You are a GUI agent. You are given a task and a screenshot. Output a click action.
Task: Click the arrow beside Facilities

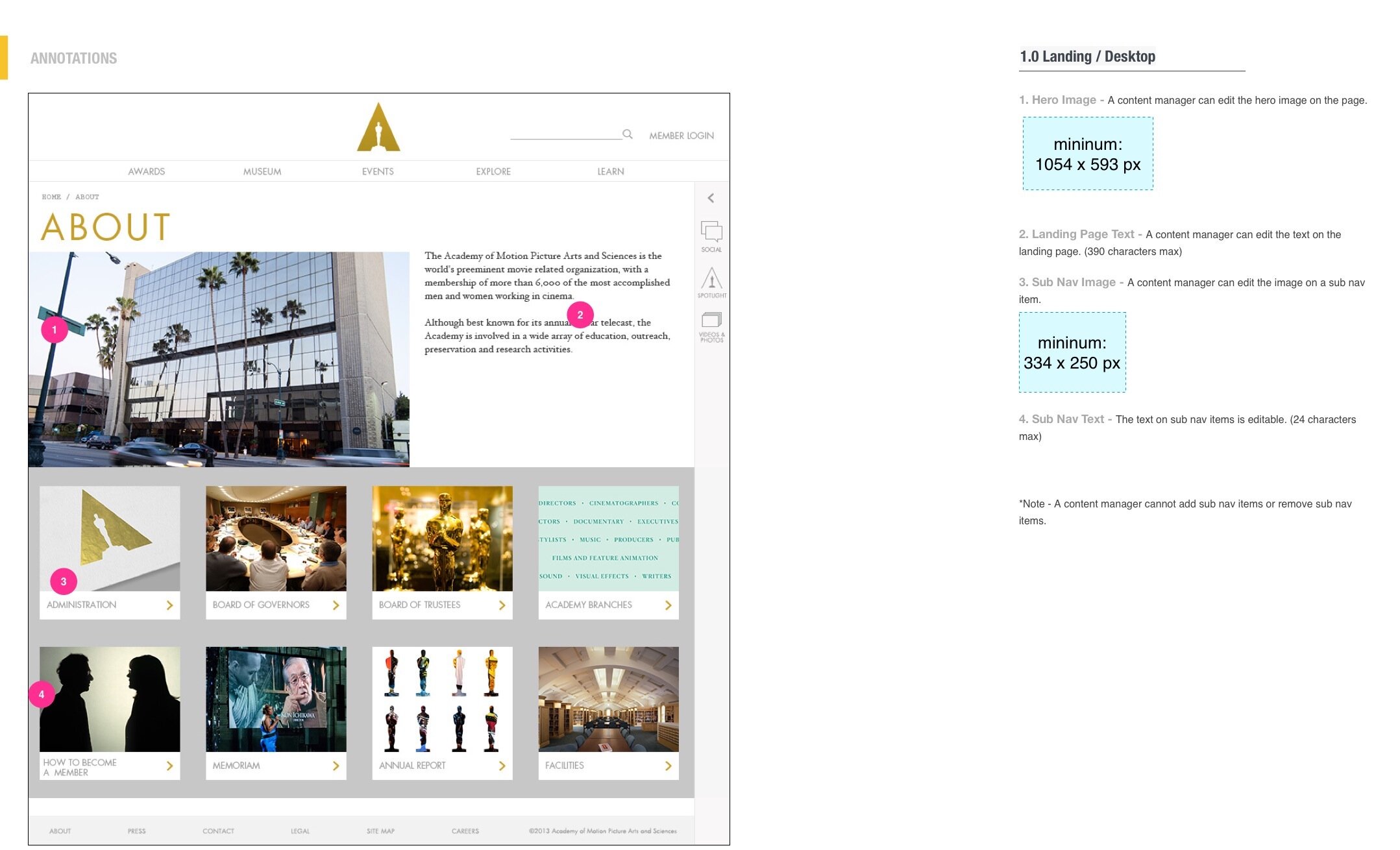668,766
